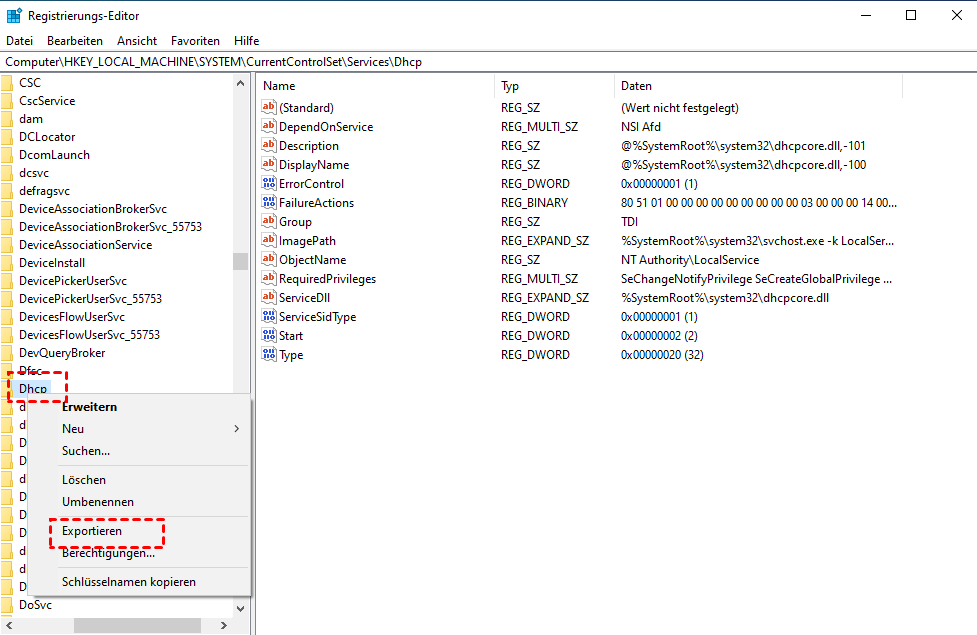Click the string icon beside ImagePath
This screenshot has height=635, width=977.
(x=268, y=241)
